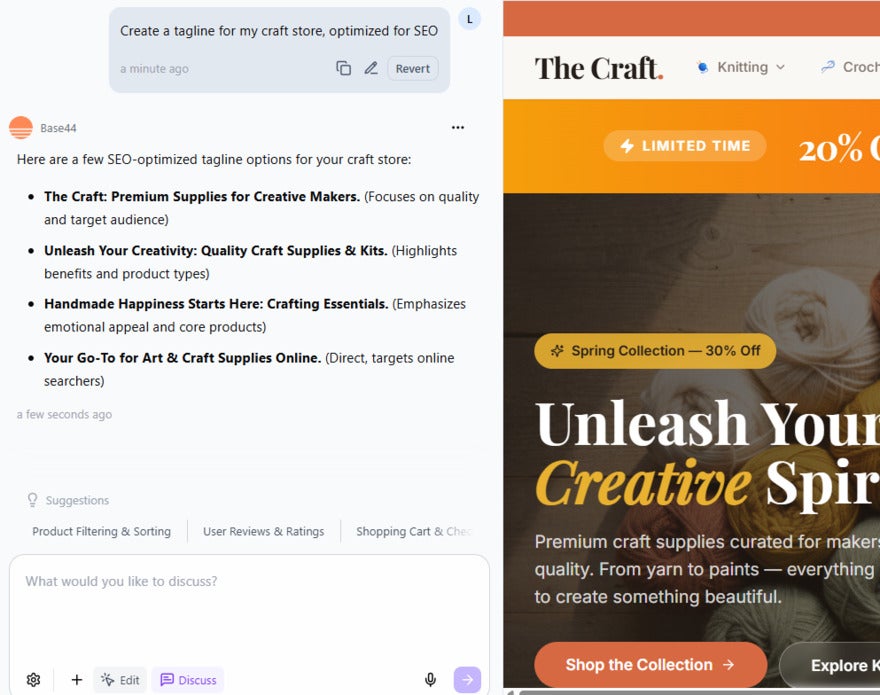Add attachment with plus icon
Viewport: 880px width, 695px height.
click(x=77, y=680)
